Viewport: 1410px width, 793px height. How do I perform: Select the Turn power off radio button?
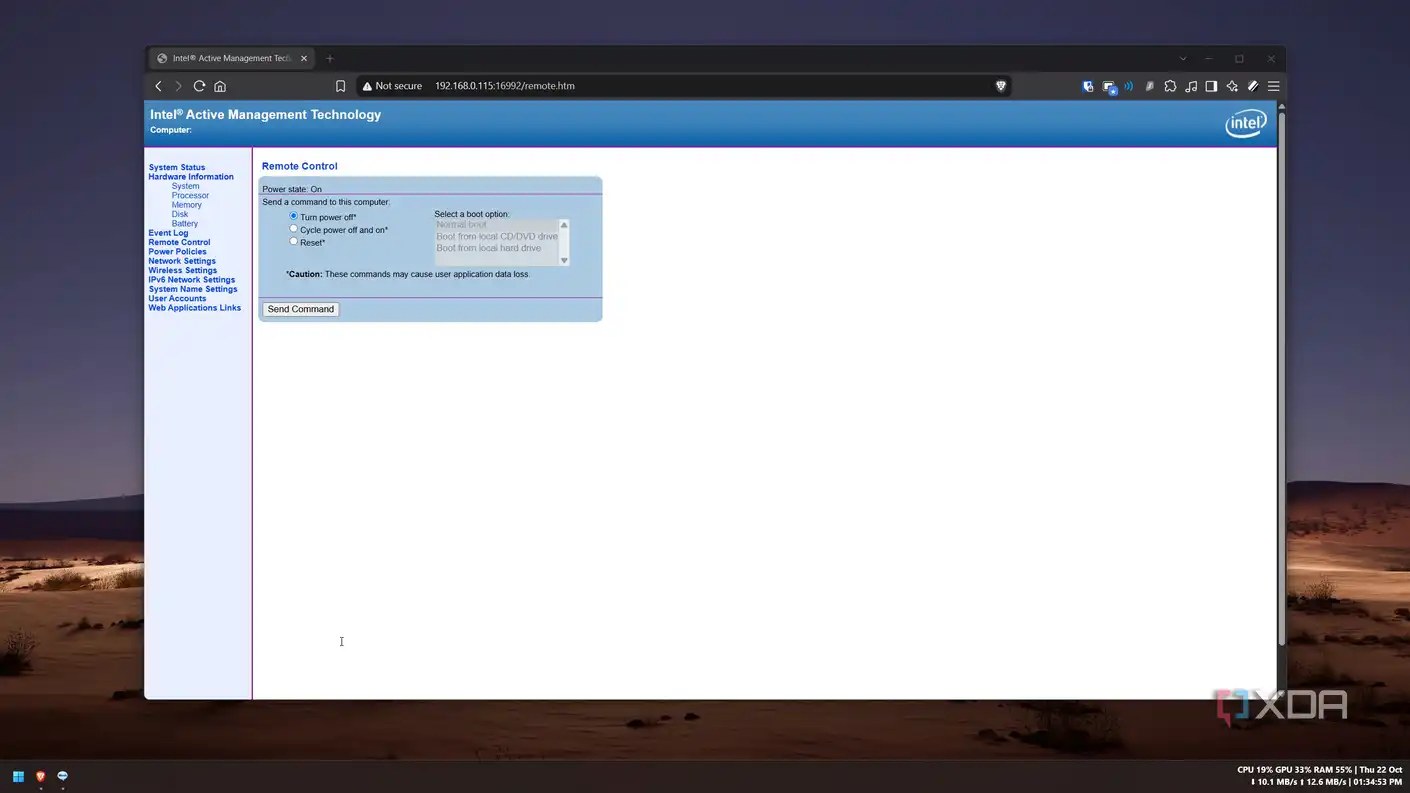point(293,216)
